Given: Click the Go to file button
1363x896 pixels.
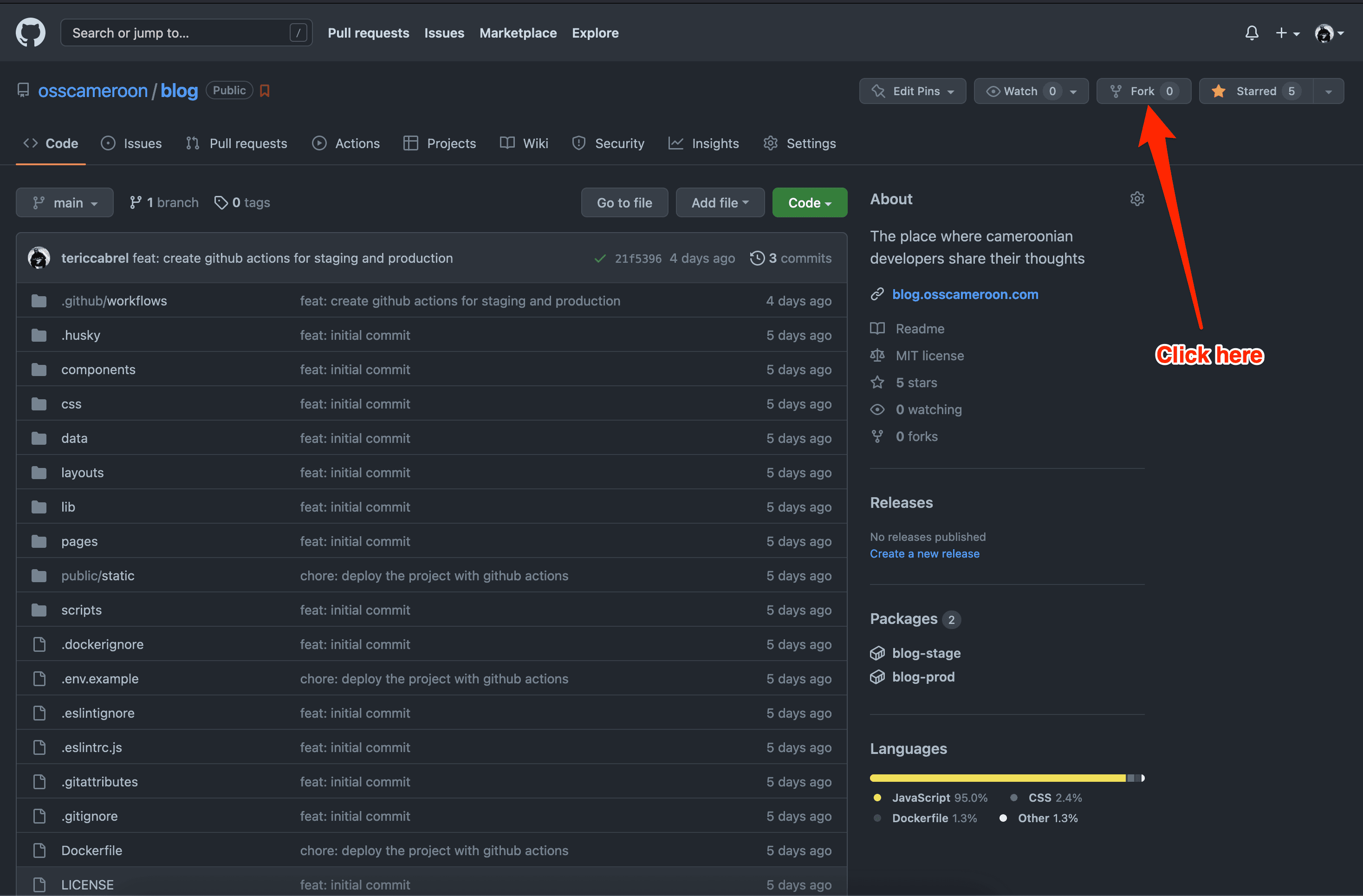Looking at the screenshot, I should click(624, 203).
